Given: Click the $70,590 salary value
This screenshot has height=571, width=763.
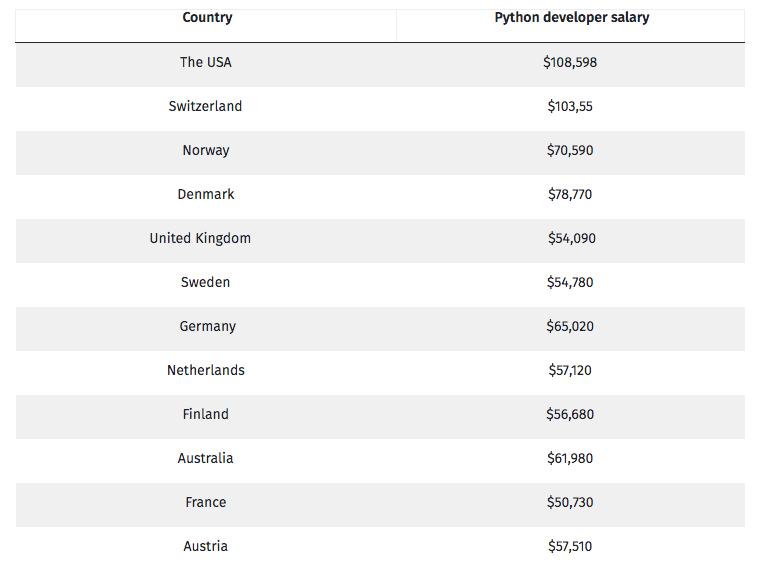Looking at the screenshot, I should (570, 150).
